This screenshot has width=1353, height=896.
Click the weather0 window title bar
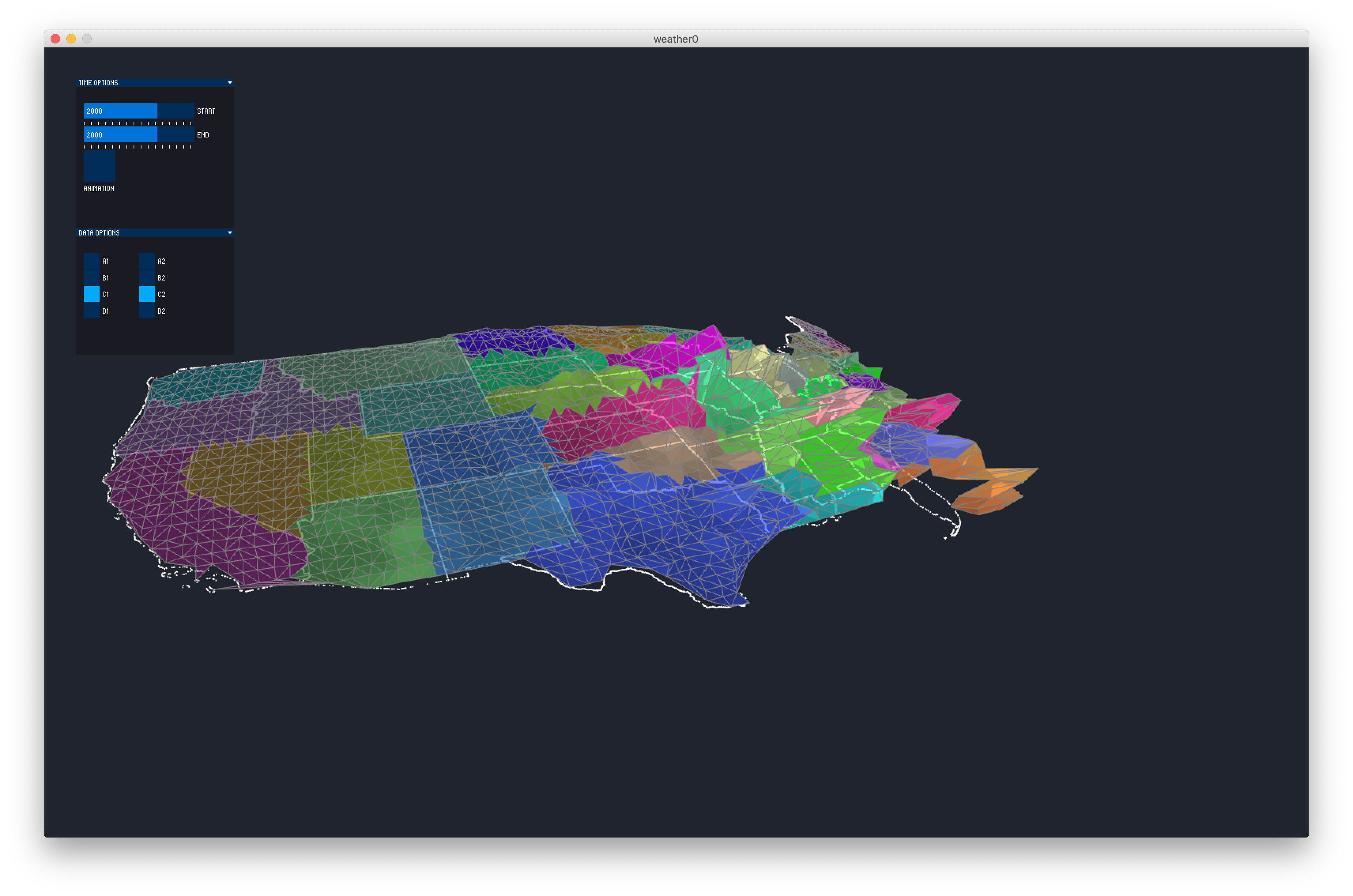(x=676, y=39)
